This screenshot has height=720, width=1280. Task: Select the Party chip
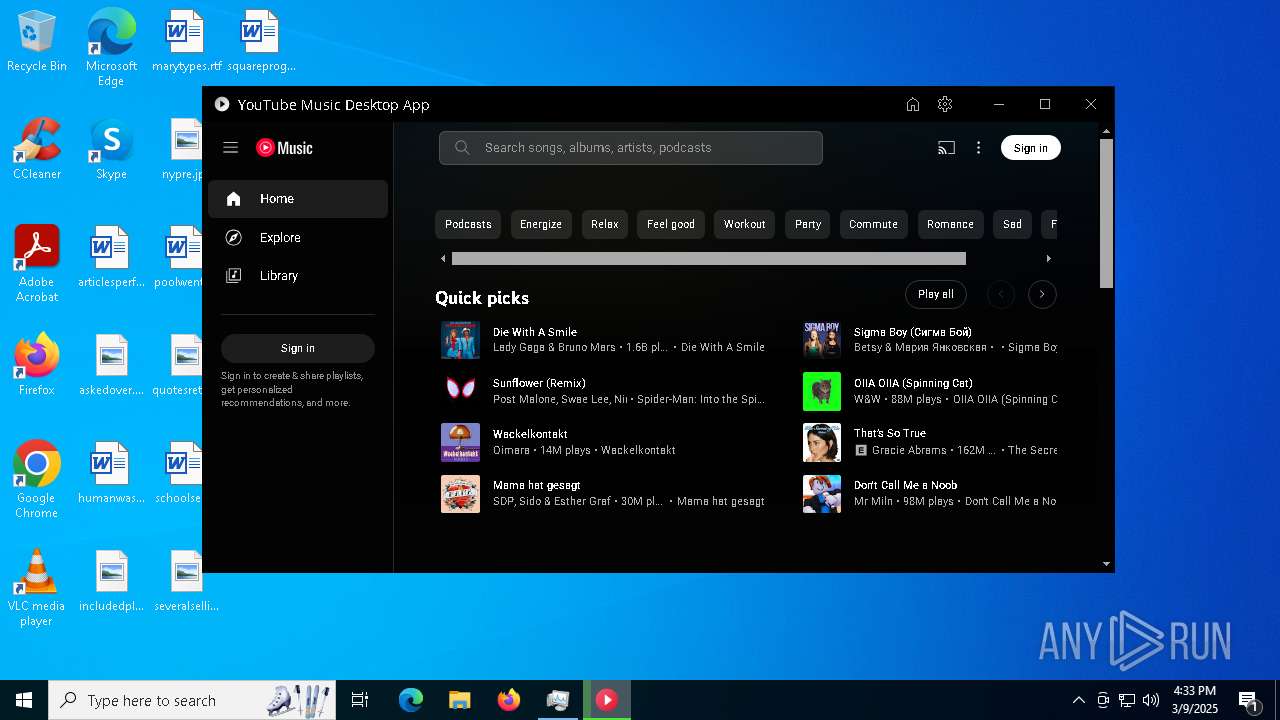point(808,224)
